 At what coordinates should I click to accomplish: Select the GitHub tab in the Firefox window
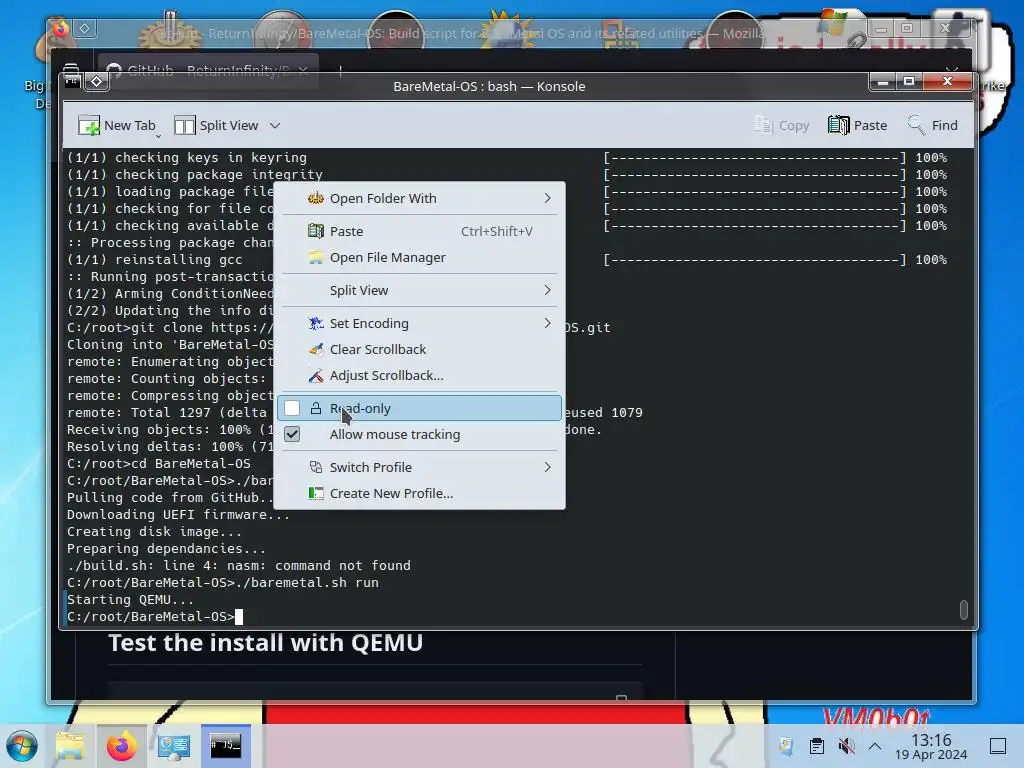[208, 70]
